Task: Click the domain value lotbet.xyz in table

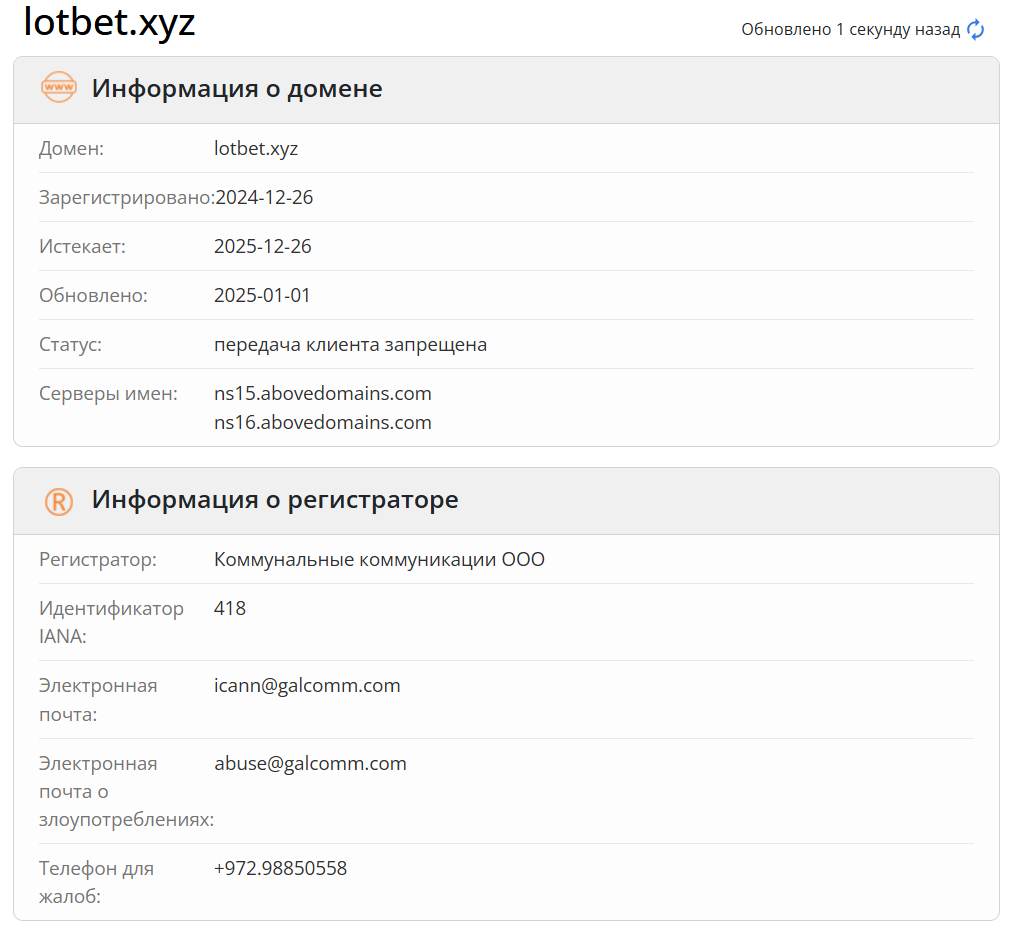Action: [256, 149]
